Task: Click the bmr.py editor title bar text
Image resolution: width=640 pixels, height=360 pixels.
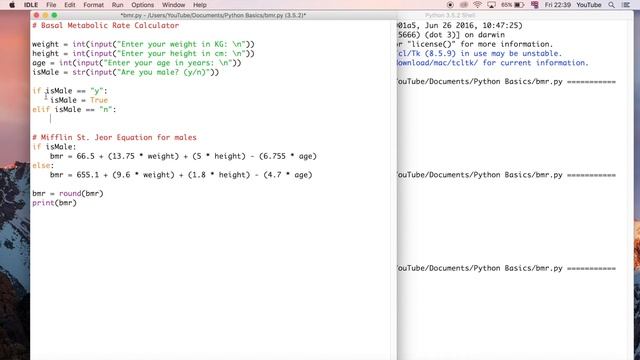Action: [x=213, y=15]
